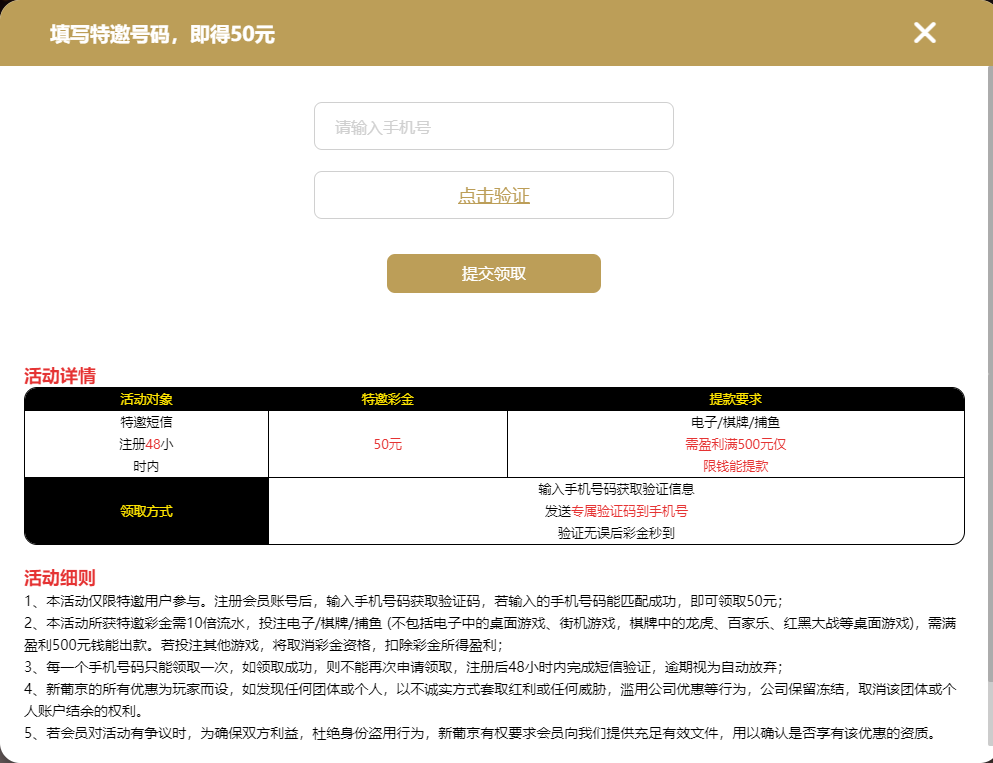This screenshot has height=763, width=993.
Task: Click rule 1 about 特邀用户参与
Action: point(403,601)
